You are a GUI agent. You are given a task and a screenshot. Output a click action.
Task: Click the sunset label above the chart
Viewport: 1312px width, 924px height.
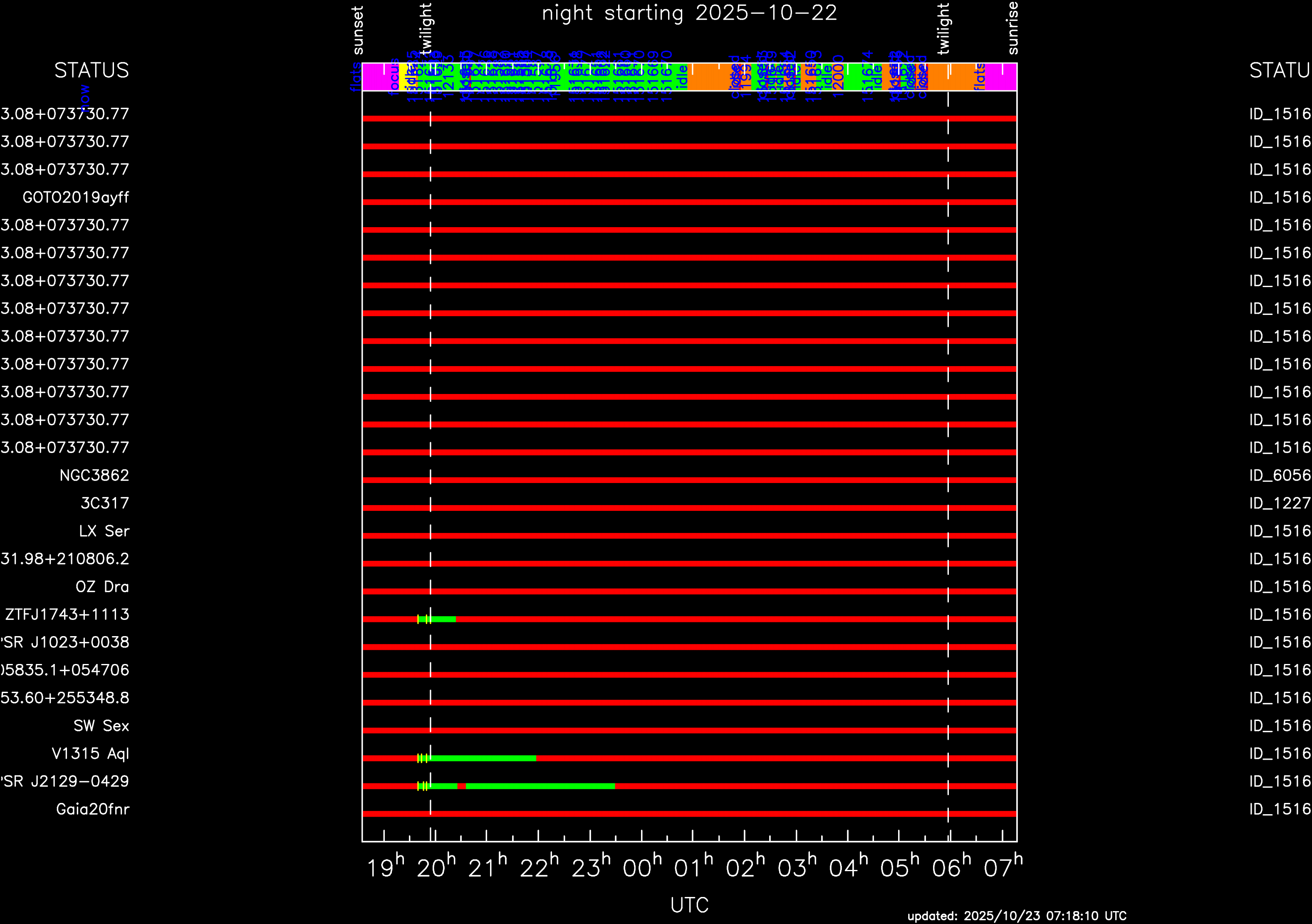pos(358,30)
